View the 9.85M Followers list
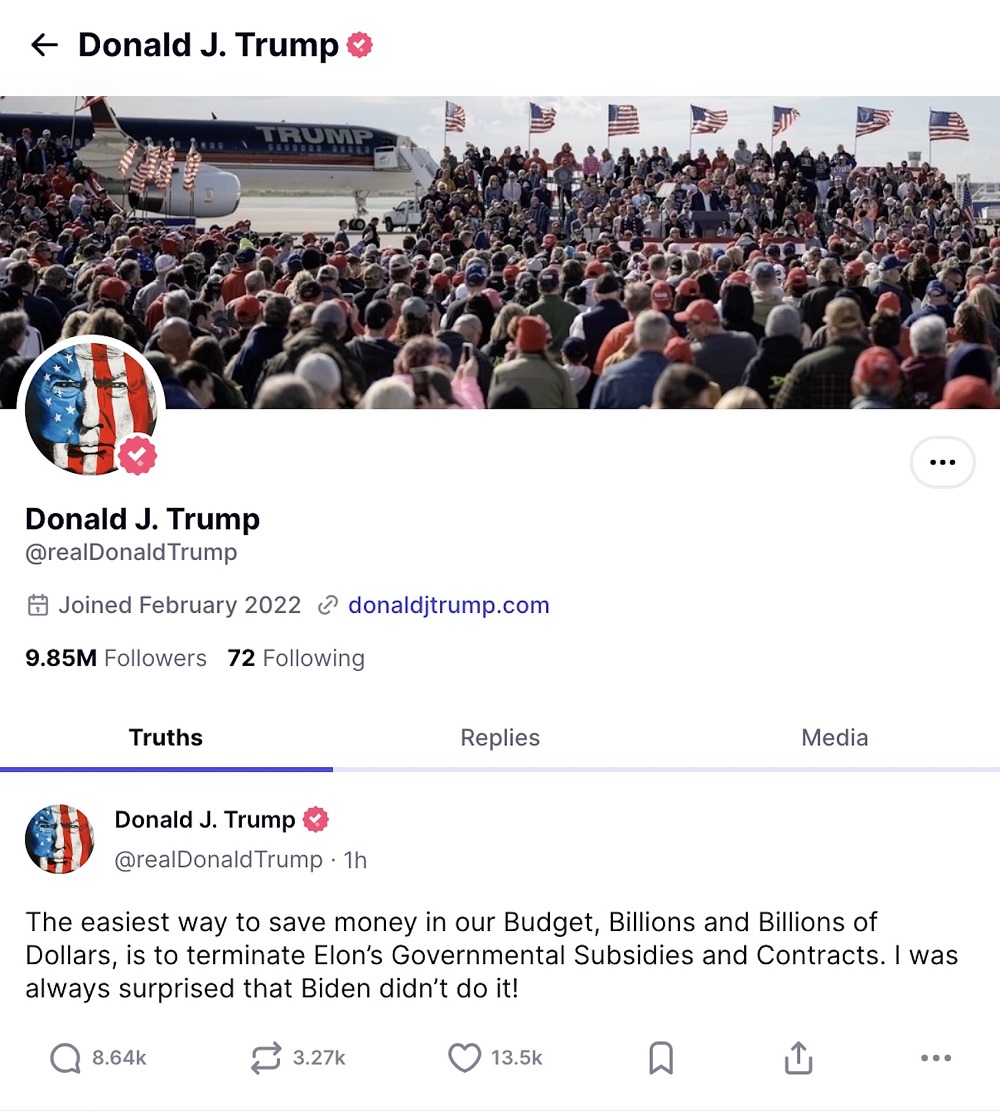Image resolution: width=1000 pixels, height=1111 pixels. (116, 658)
